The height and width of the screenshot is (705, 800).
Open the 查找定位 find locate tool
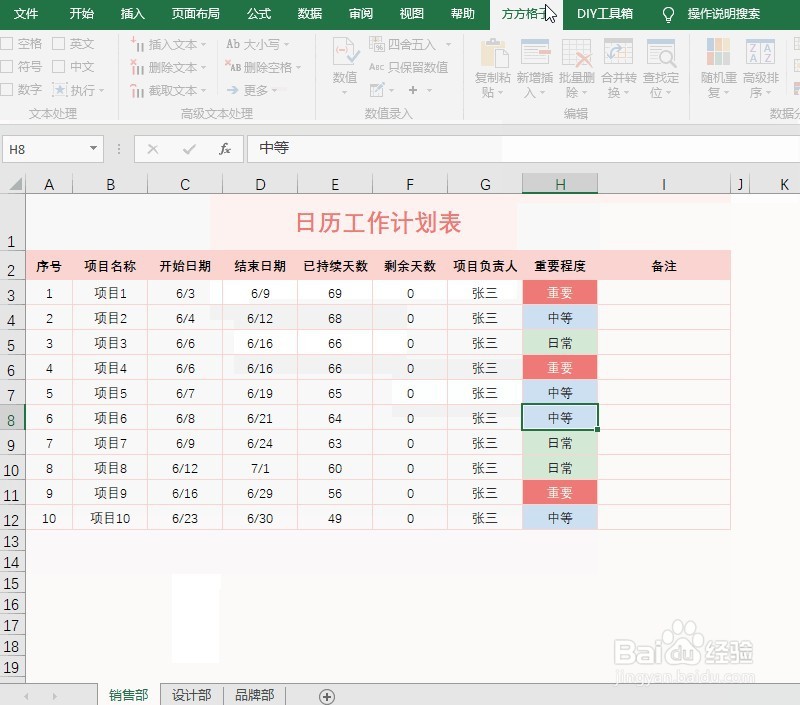[661, 68]
